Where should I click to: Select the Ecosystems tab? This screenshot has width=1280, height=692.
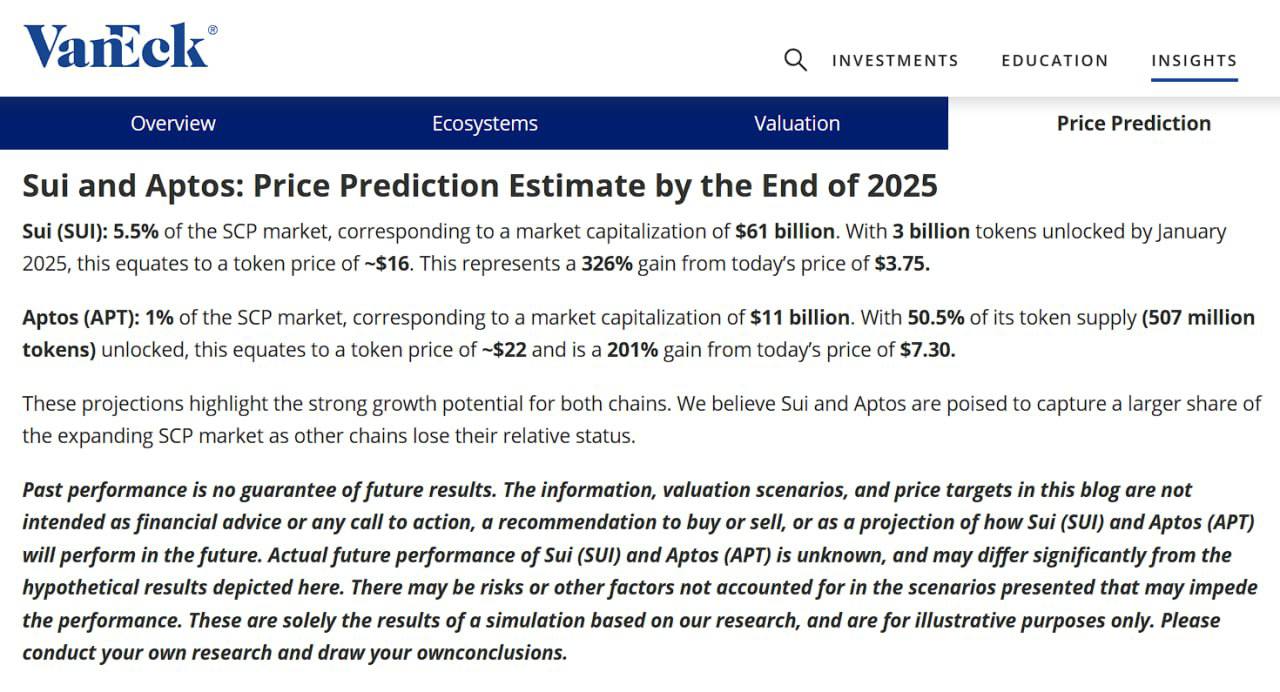coord(485,123)
